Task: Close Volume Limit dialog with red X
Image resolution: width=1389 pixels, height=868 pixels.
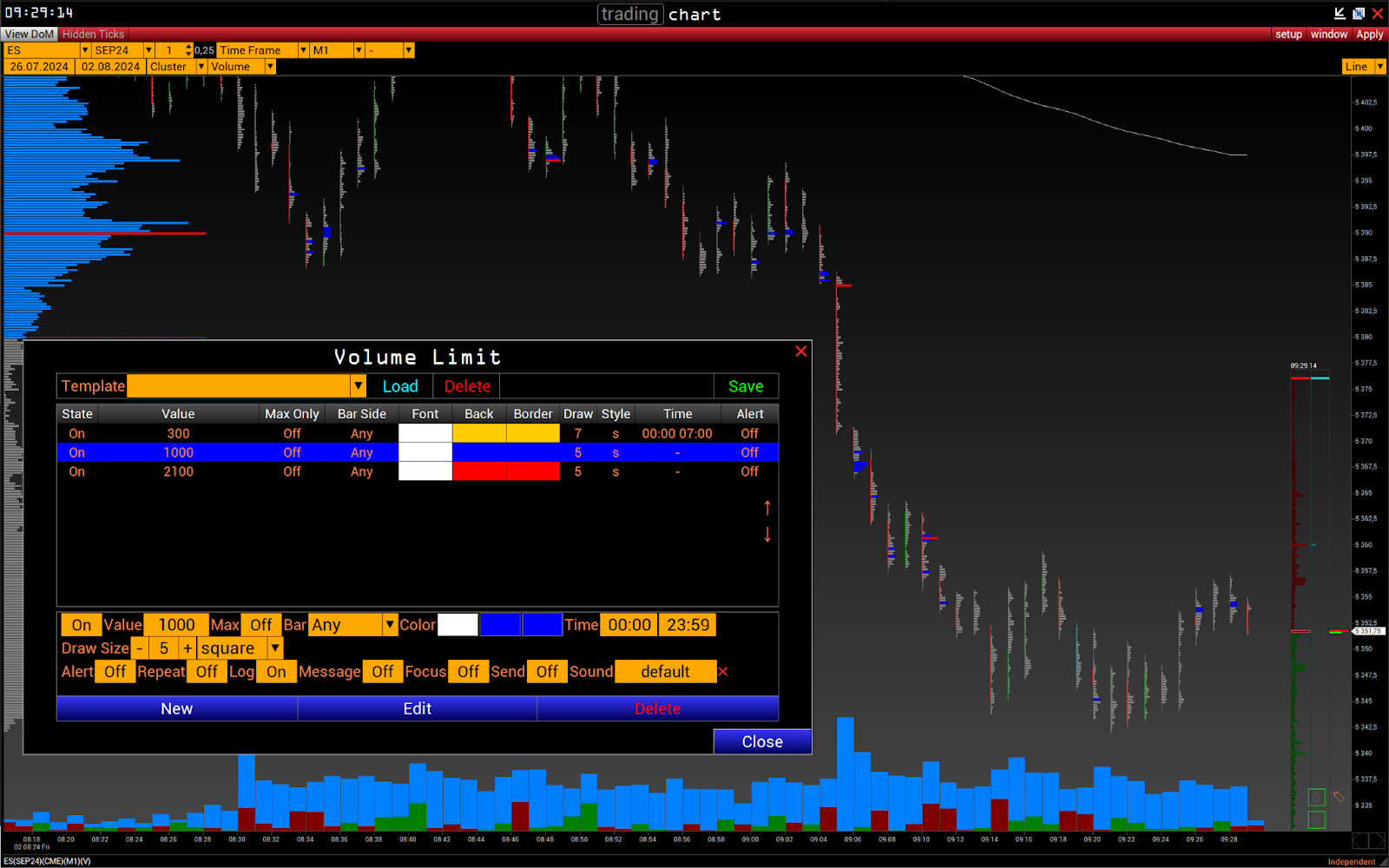Action: [800, 352]
